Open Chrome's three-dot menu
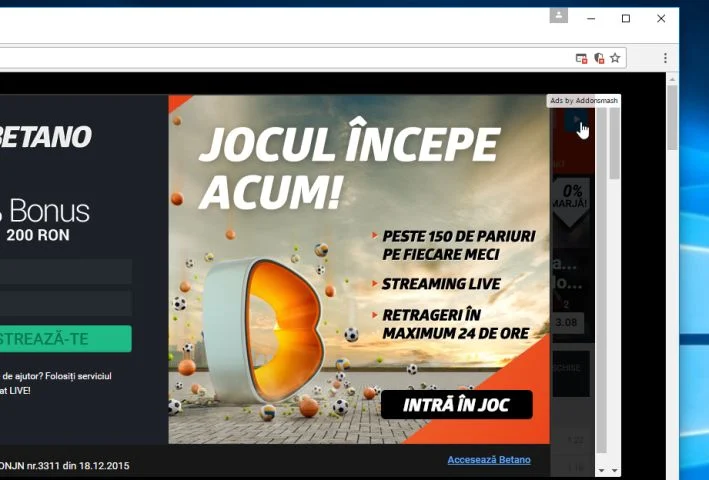 point(665,58)
